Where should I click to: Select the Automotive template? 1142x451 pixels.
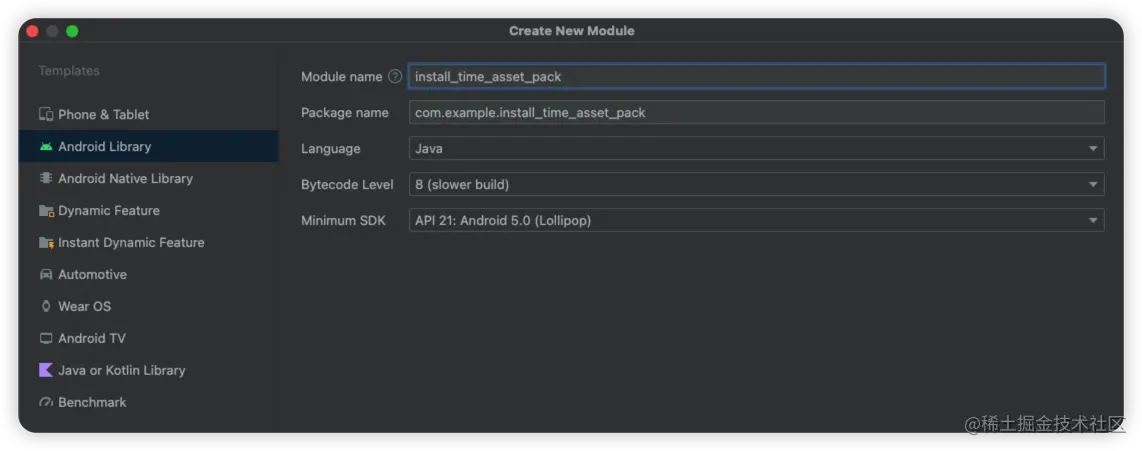coord(149,275)
